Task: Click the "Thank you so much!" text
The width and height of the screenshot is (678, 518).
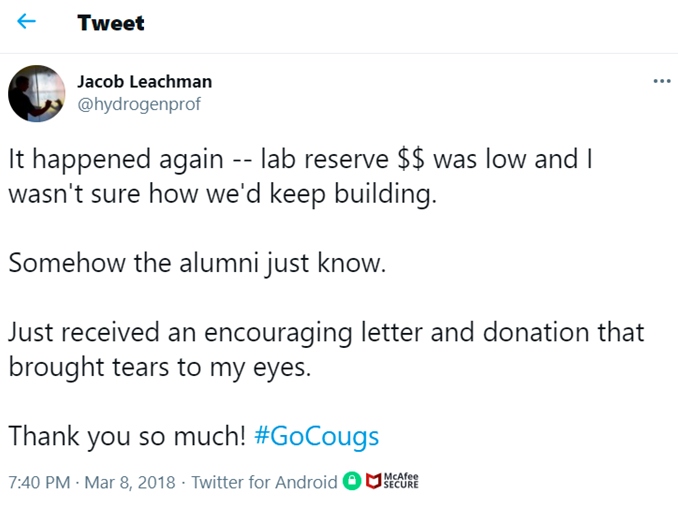Action: point(126,437)
